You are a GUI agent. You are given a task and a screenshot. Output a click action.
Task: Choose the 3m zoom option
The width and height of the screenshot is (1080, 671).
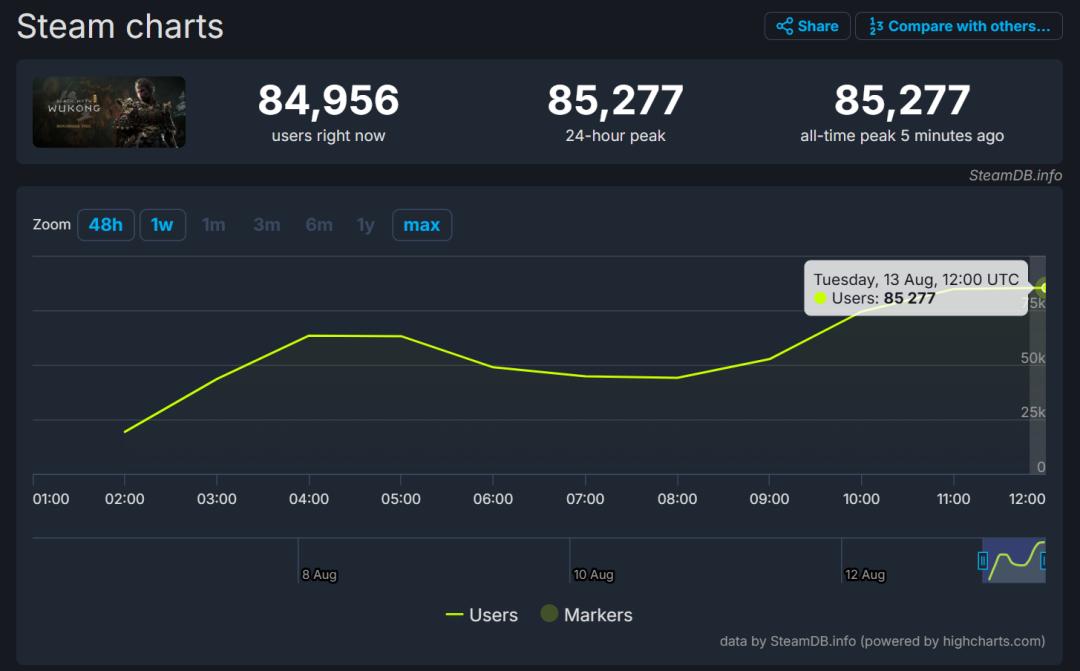(x=266, y=225)
